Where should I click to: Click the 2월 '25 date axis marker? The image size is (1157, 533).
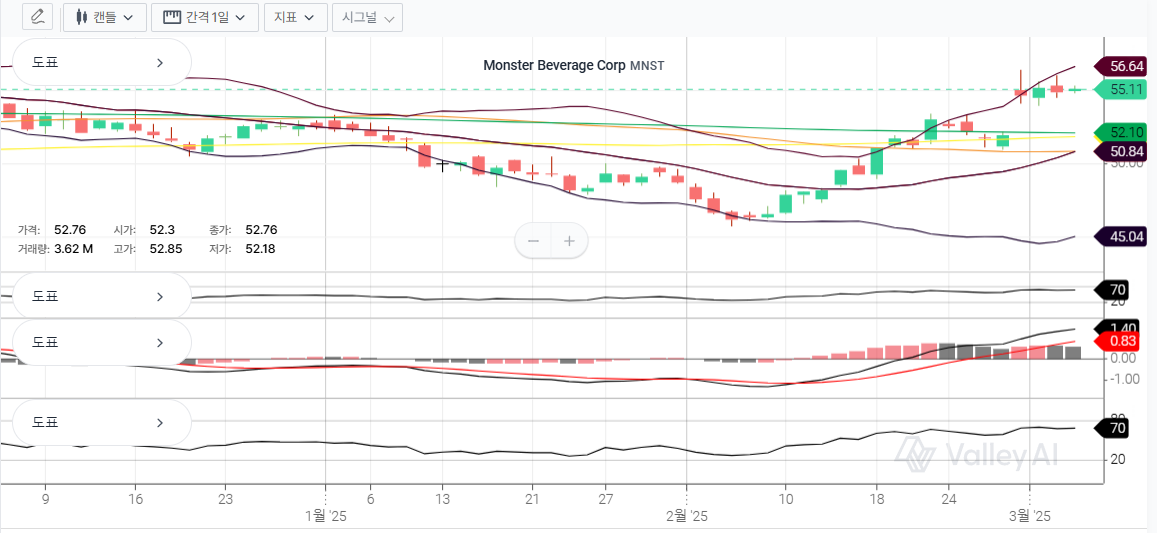coord(686,516)
